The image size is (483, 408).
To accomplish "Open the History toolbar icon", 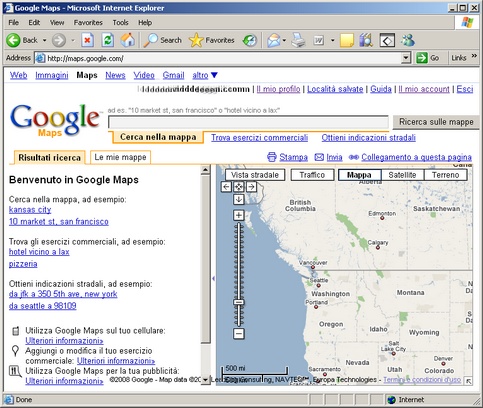I will (250, 40).
